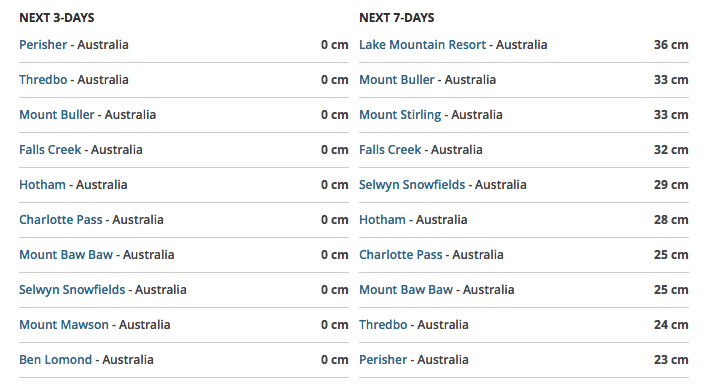Open Selwyn Snowfields in the 3-day column
The width and height of the screenshot is (714, 386).
(72, 290)
